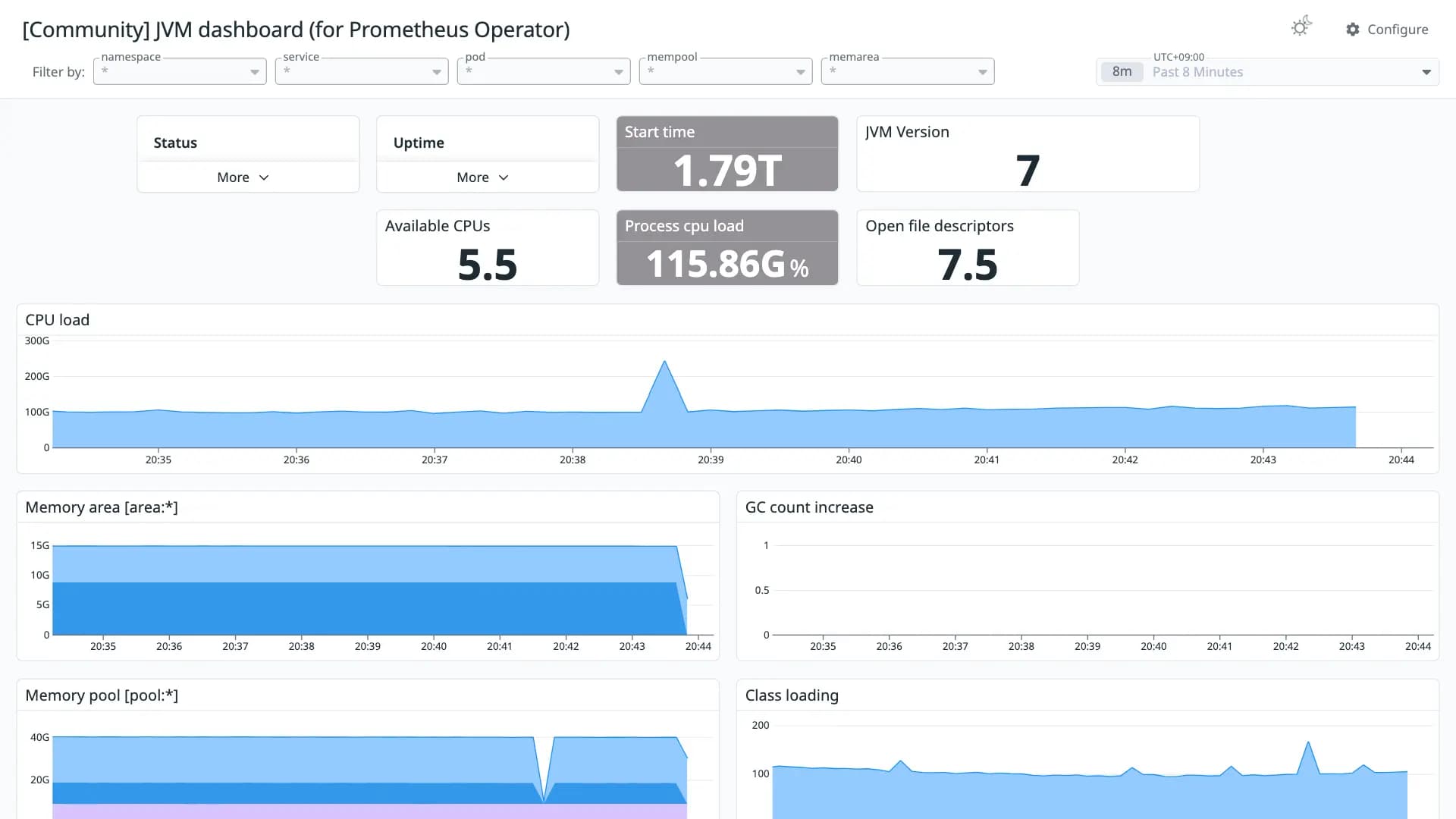Click the UTC+09:00 timezone label
The image size is (1456, 819).
[x=1178, y=57]
